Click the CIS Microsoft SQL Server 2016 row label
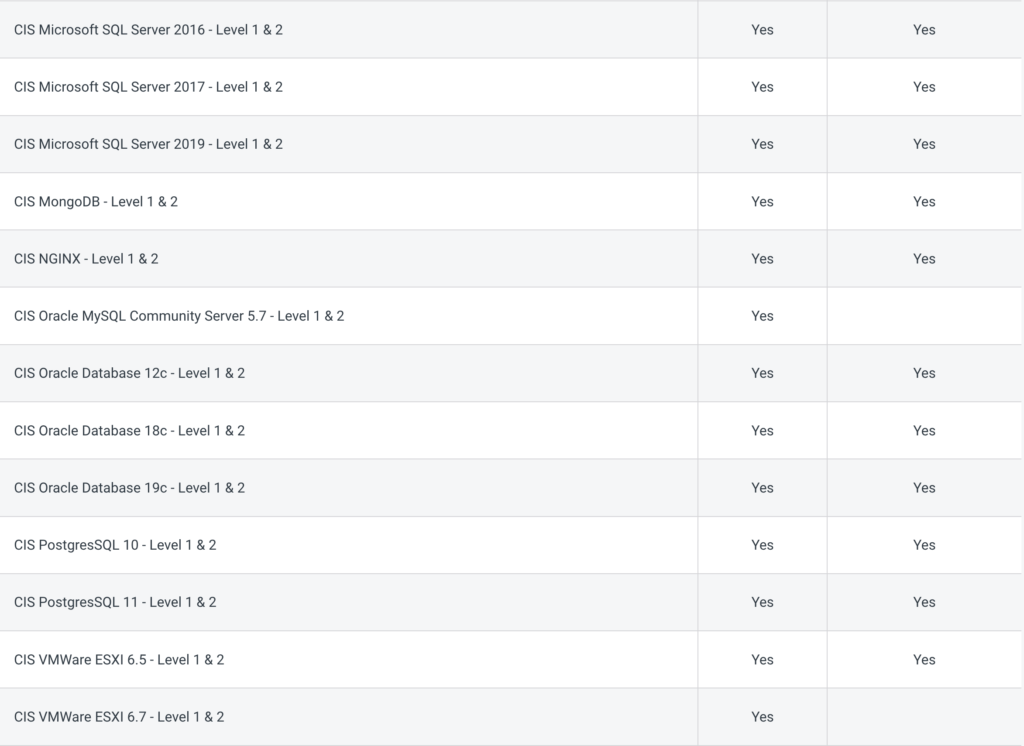Screen dimensions: 1024x746 [x=148, y=30]
